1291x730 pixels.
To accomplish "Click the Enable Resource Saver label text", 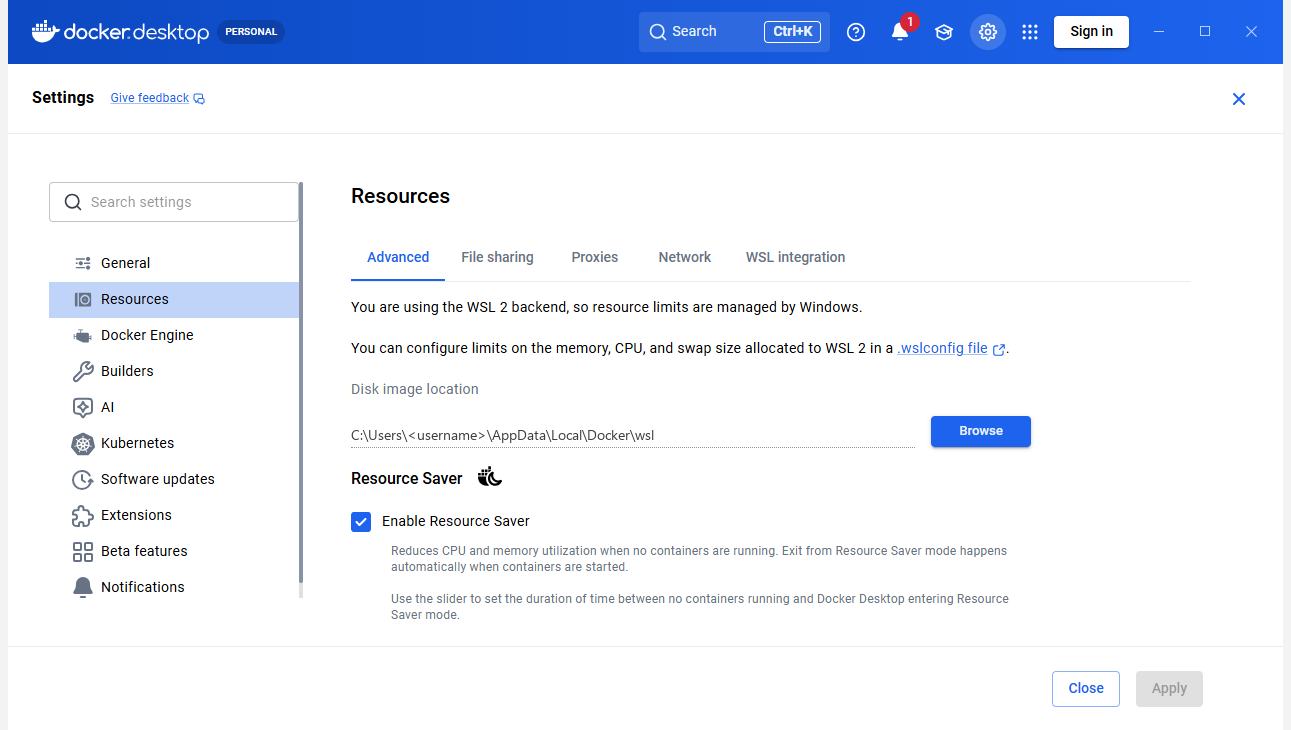I will point(456,521).
